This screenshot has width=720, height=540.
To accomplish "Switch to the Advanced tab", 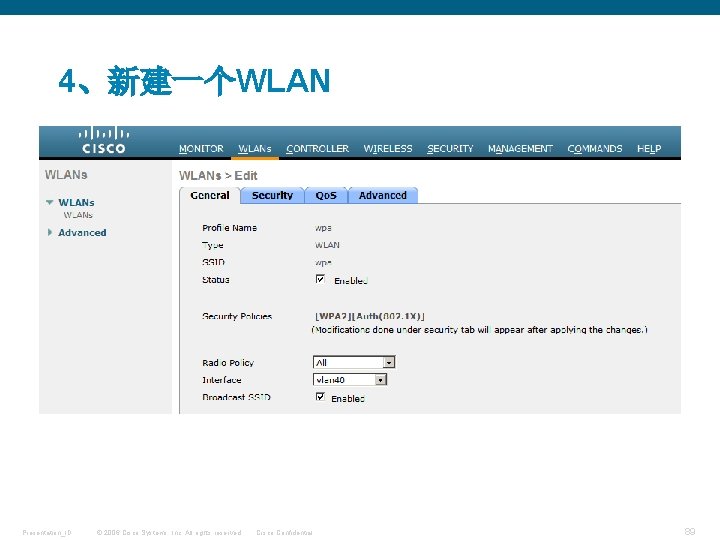I will (383, 196).
